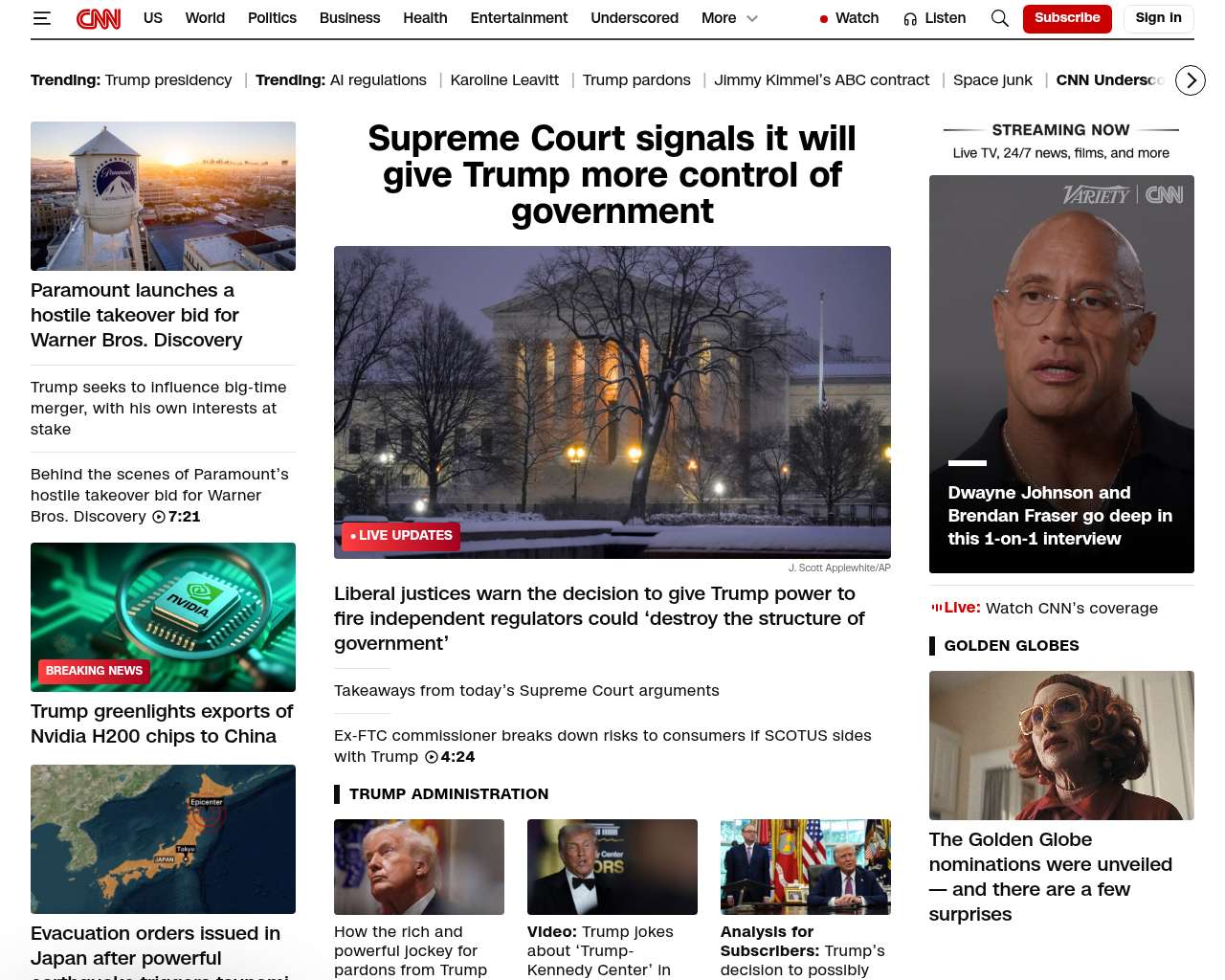Click the Sign in button
This screenshot has height=980, width=1225.
[1158, 18]
